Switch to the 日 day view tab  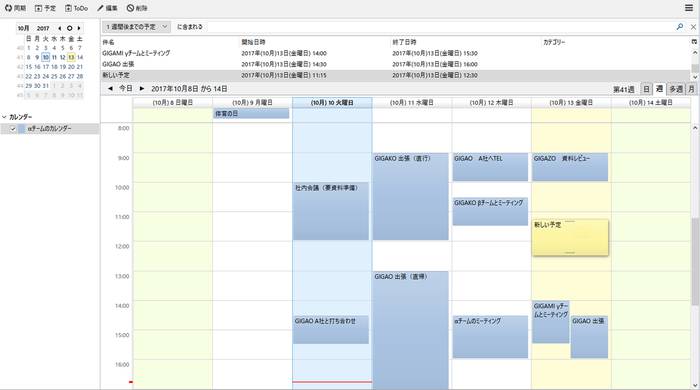point(646,89)
